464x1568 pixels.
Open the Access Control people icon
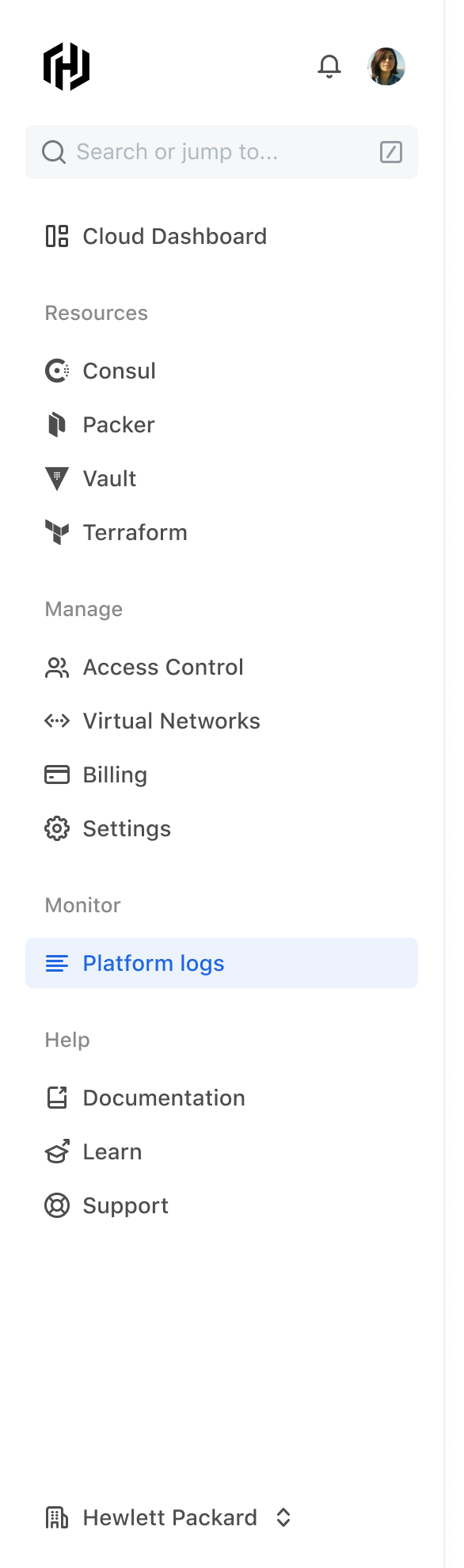[x=56, y=666]
